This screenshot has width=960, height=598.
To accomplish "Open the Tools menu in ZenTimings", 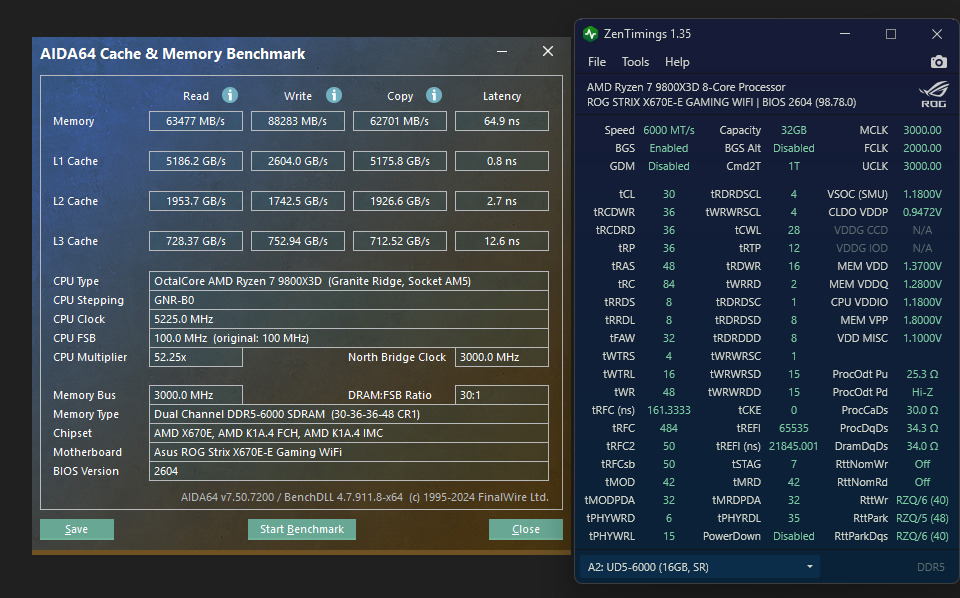I will [x=635, y=62].
